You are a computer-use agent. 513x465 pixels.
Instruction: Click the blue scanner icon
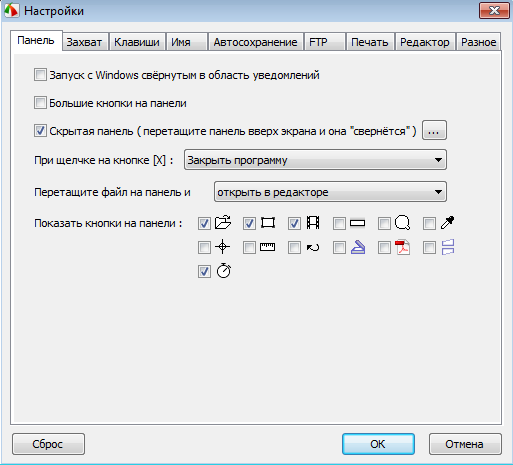point(358,247)
